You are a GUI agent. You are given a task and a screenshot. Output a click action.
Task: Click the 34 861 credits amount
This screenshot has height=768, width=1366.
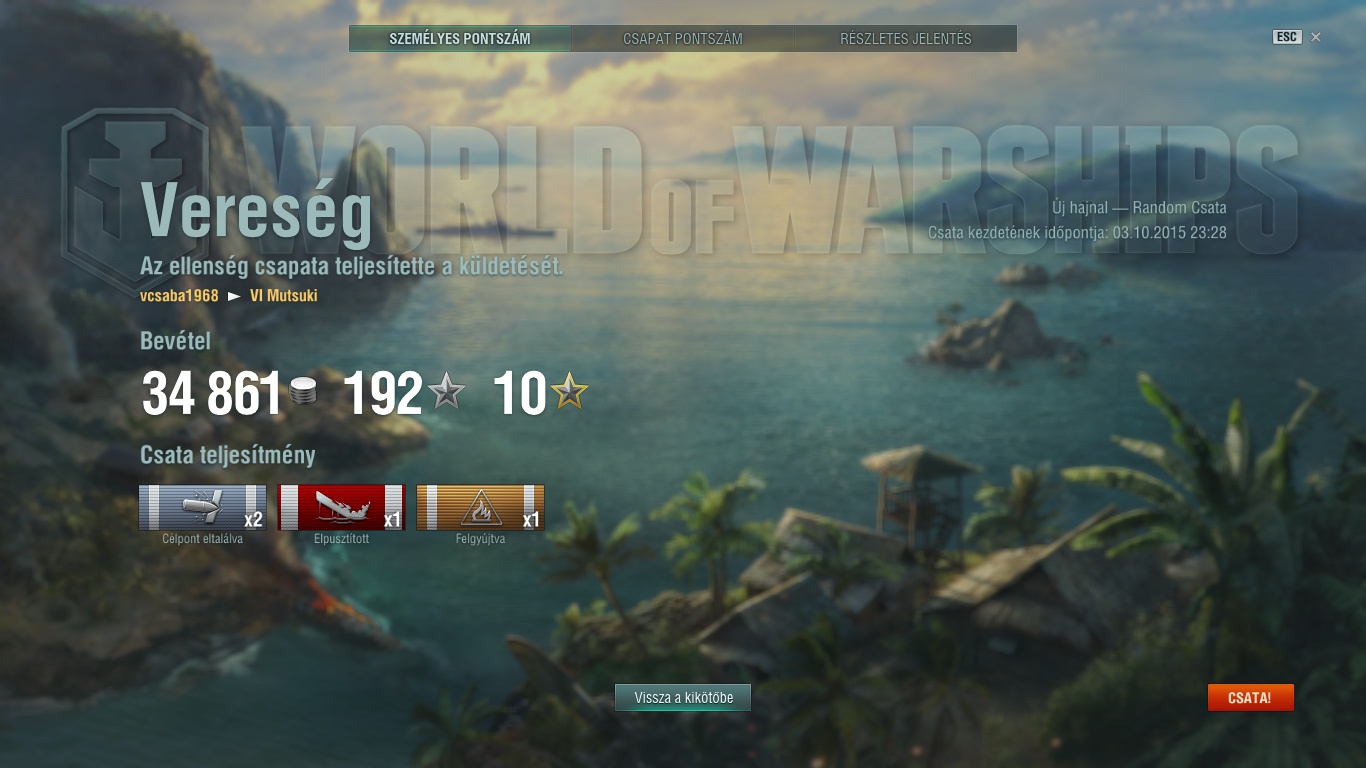211,394
